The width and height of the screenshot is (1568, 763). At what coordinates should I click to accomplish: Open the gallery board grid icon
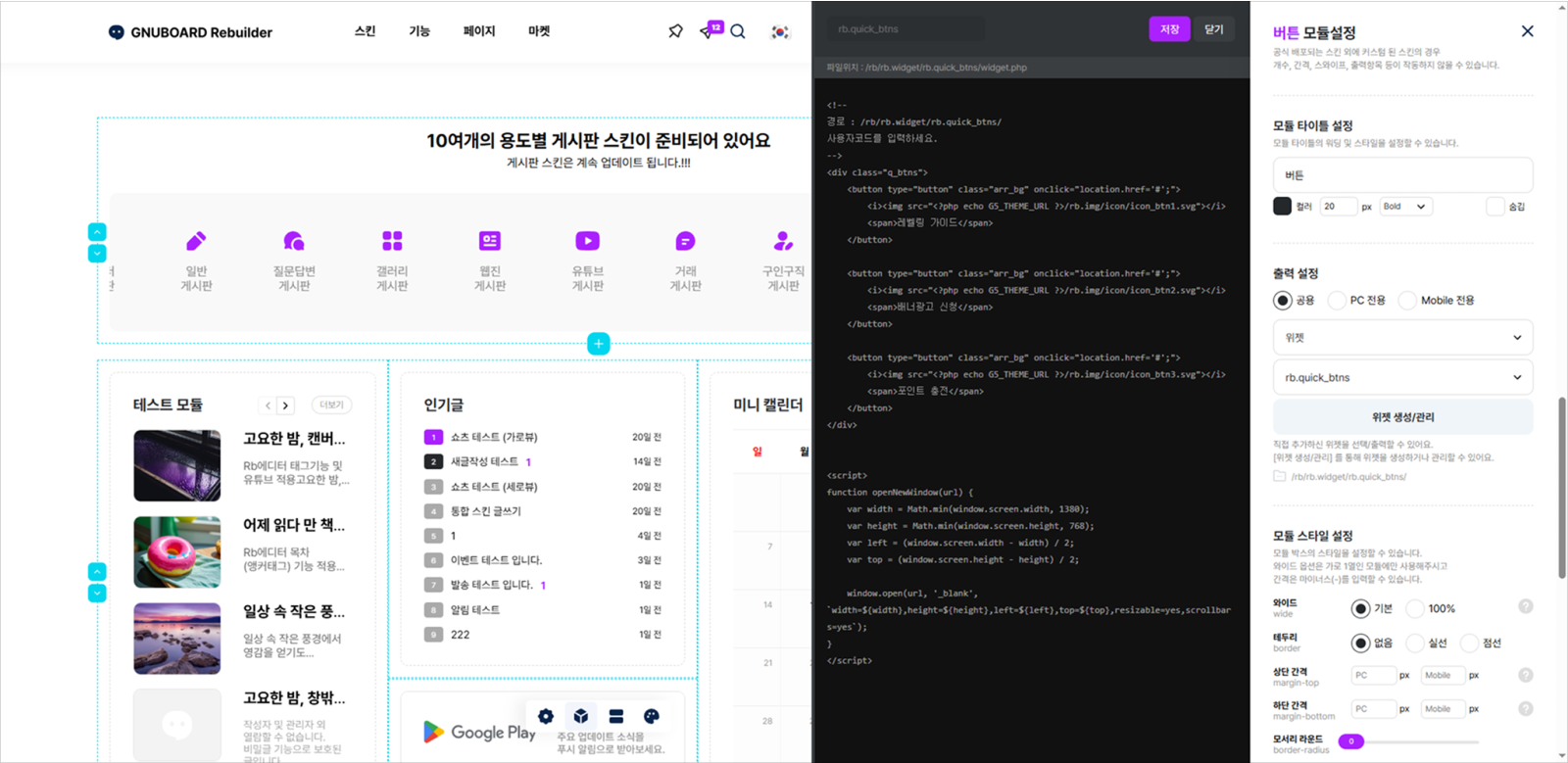392,241
